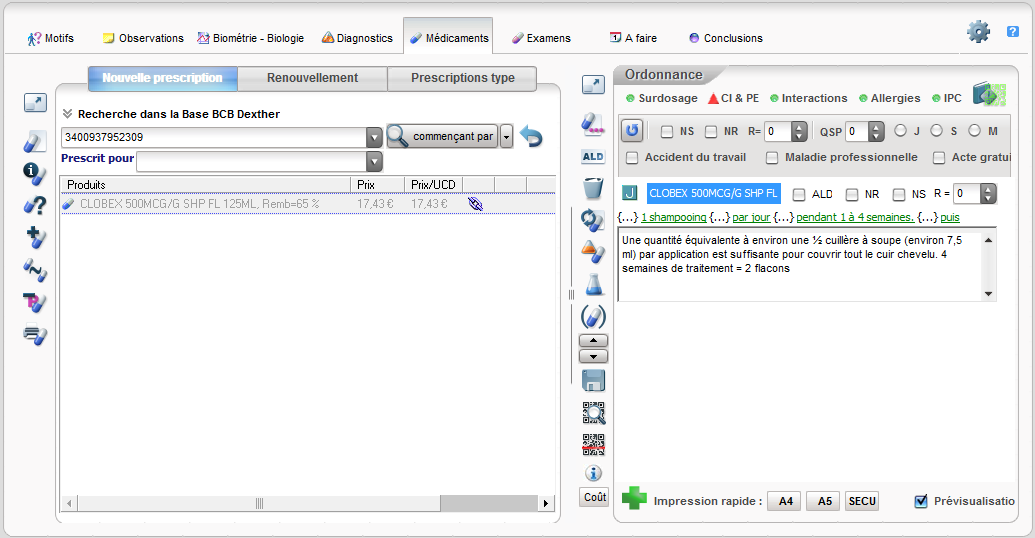Click the pill printer icon in left sidebar
This screenshot has height=538, width=1035.
tap(35, 335)
